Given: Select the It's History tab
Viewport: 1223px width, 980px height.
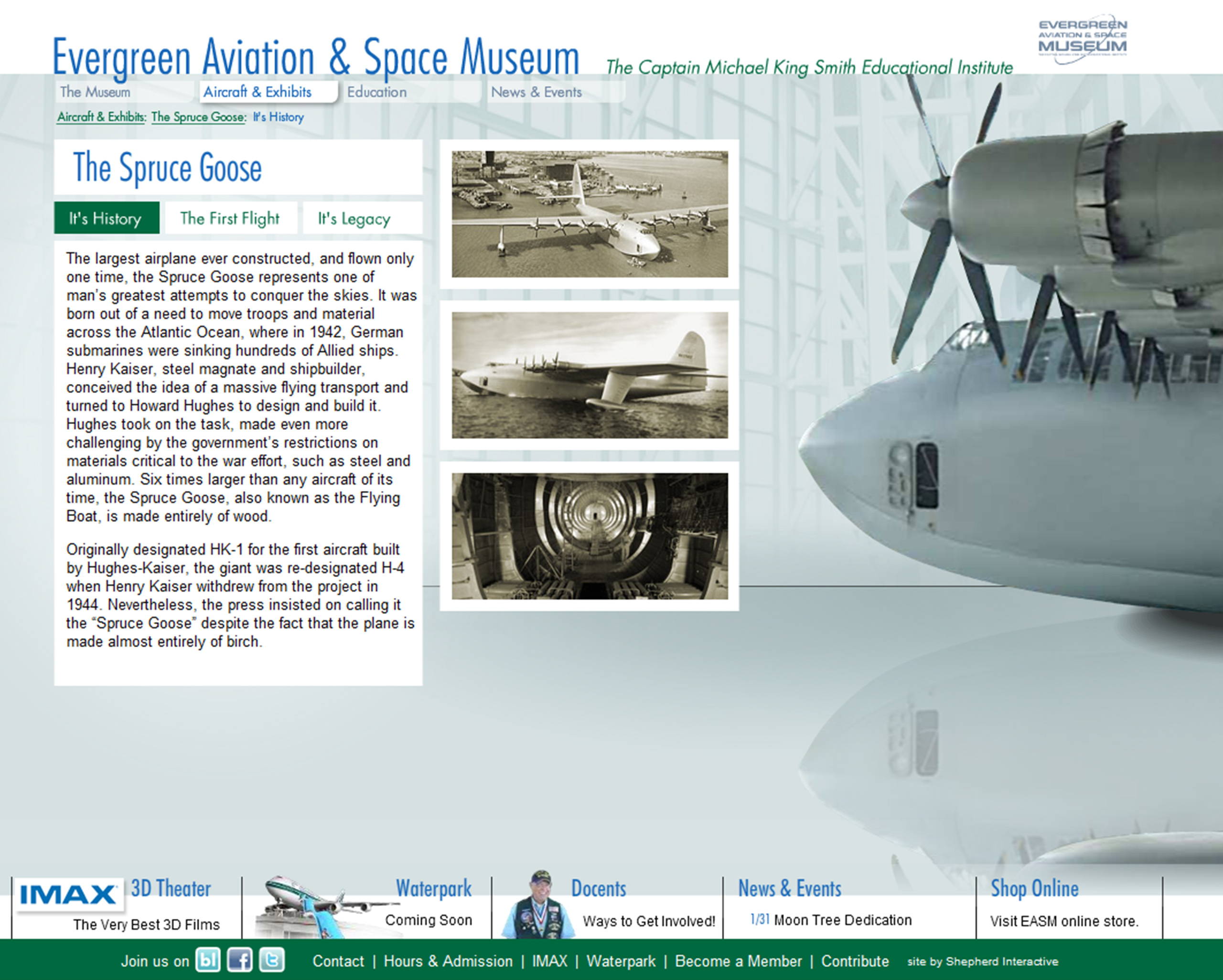Looking at the screenshot, I should tap(106, 218).
